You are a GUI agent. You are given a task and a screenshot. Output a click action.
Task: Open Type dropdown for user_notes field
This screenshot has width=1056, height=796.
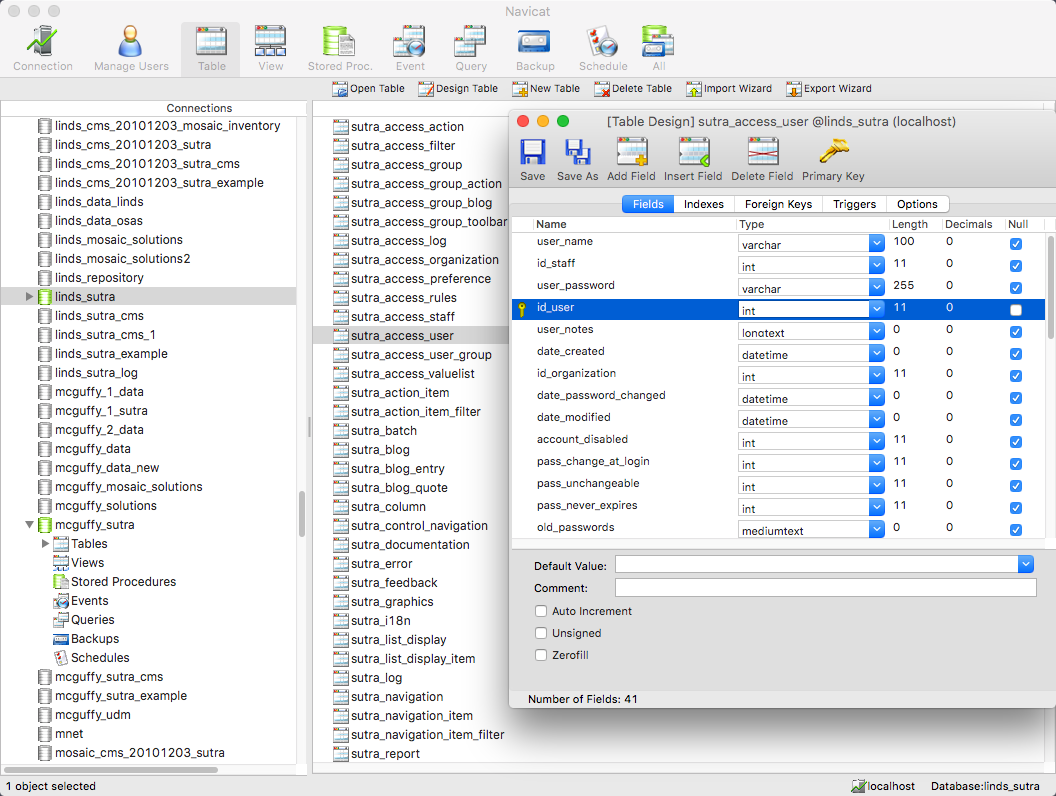pyautogui.click(x=876, y=332)
